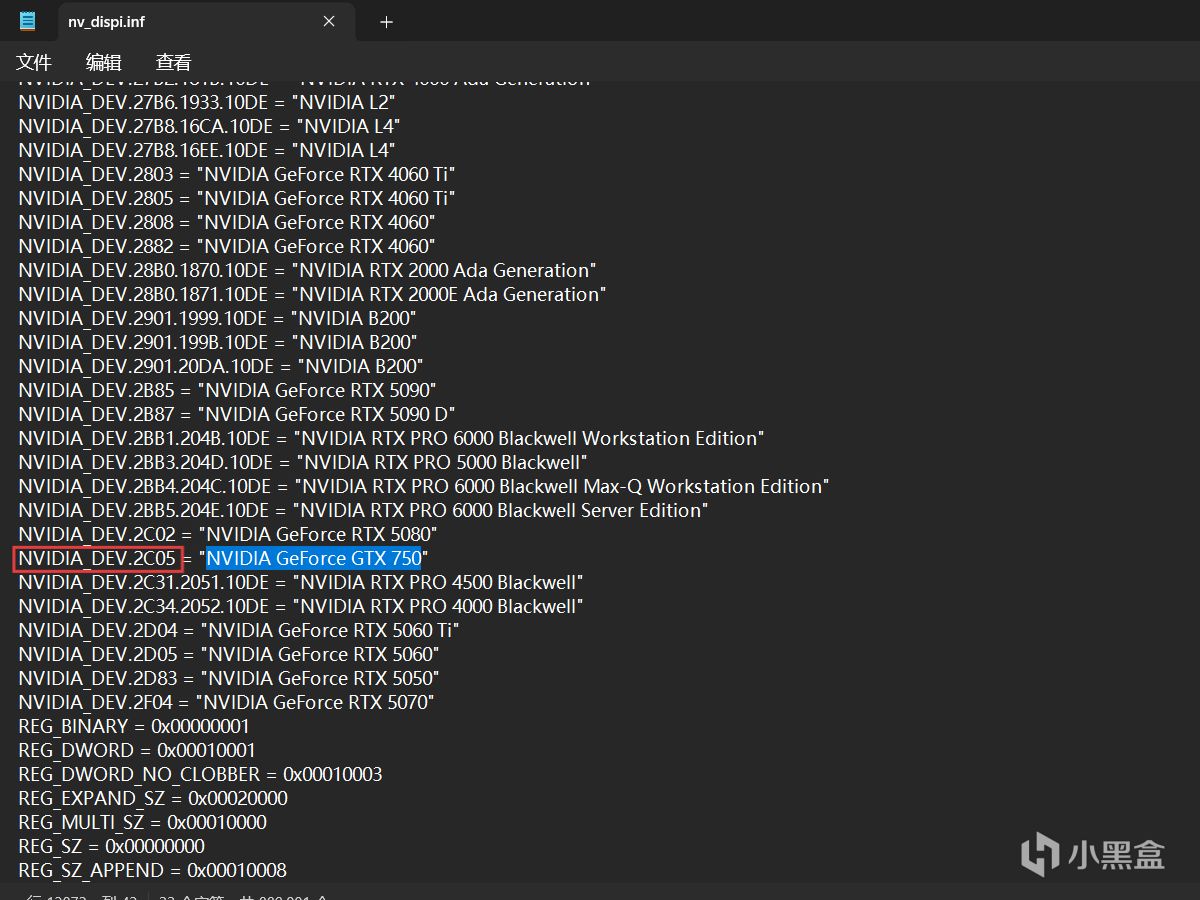Image resolution: width=1200 pixels, height=900 pixels.
Task: Click line NVIDIA_DEV.2D83 RTX 5050
Action: click(x=228, y=678)
